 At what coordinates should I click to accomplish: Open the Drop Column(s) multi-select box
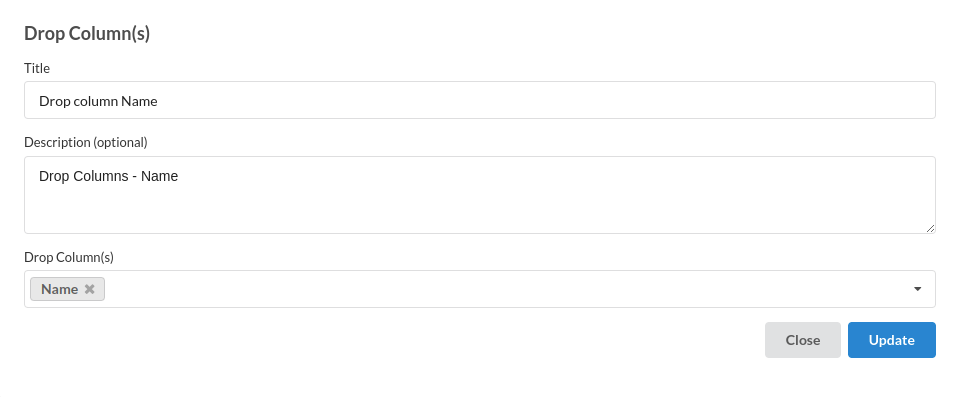pyautogui.click(x=480, y=289)
